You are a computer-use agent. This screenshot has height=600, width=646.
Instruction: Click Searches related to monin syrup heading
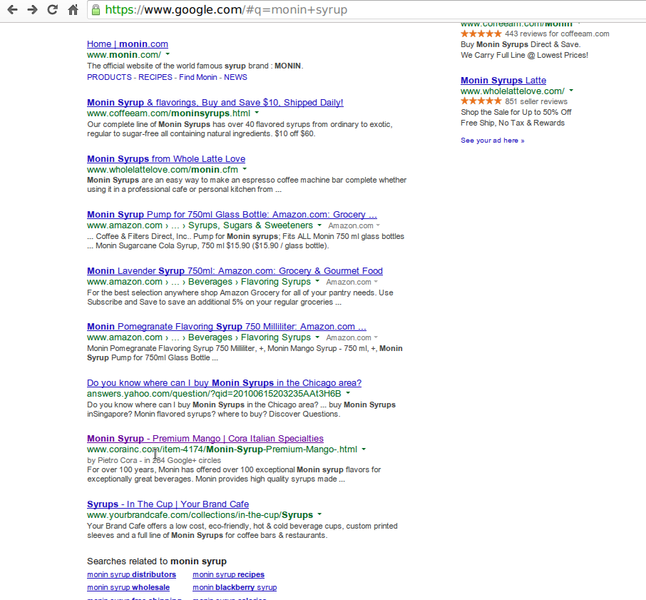coord(157,561)
